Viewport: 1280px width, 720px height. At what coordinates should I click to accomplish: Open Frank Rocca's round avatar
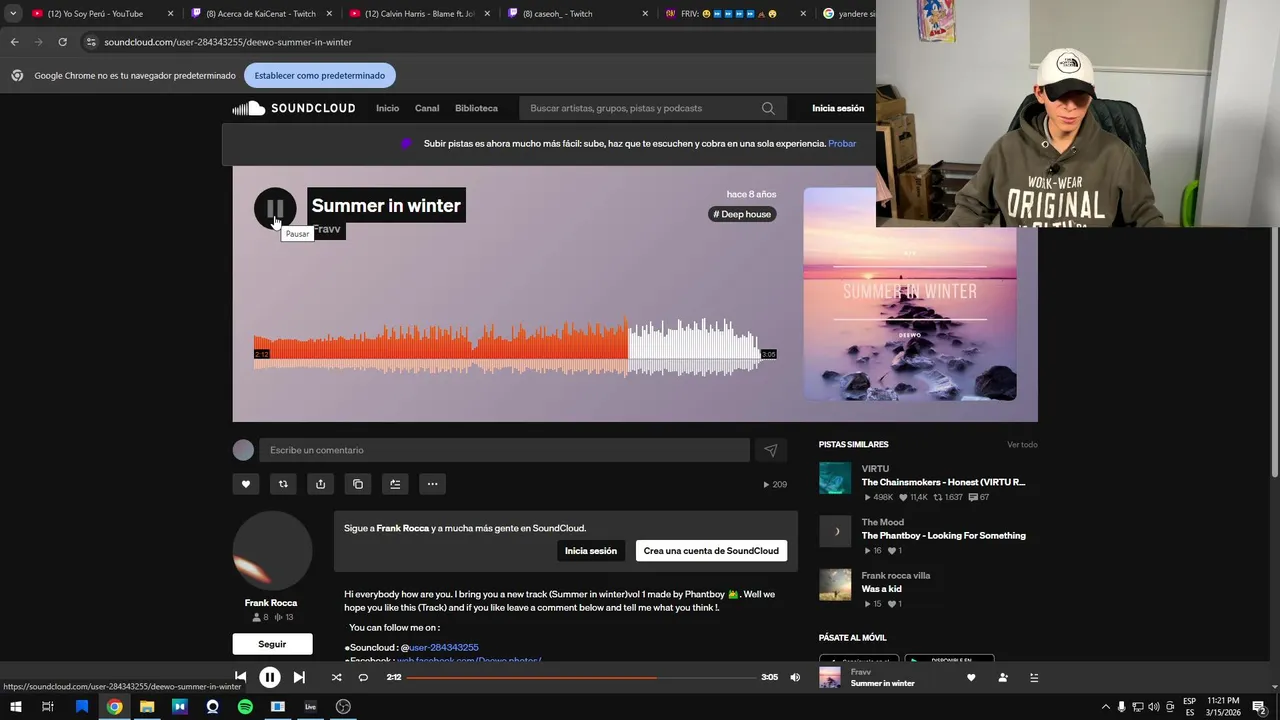(273, 551)
